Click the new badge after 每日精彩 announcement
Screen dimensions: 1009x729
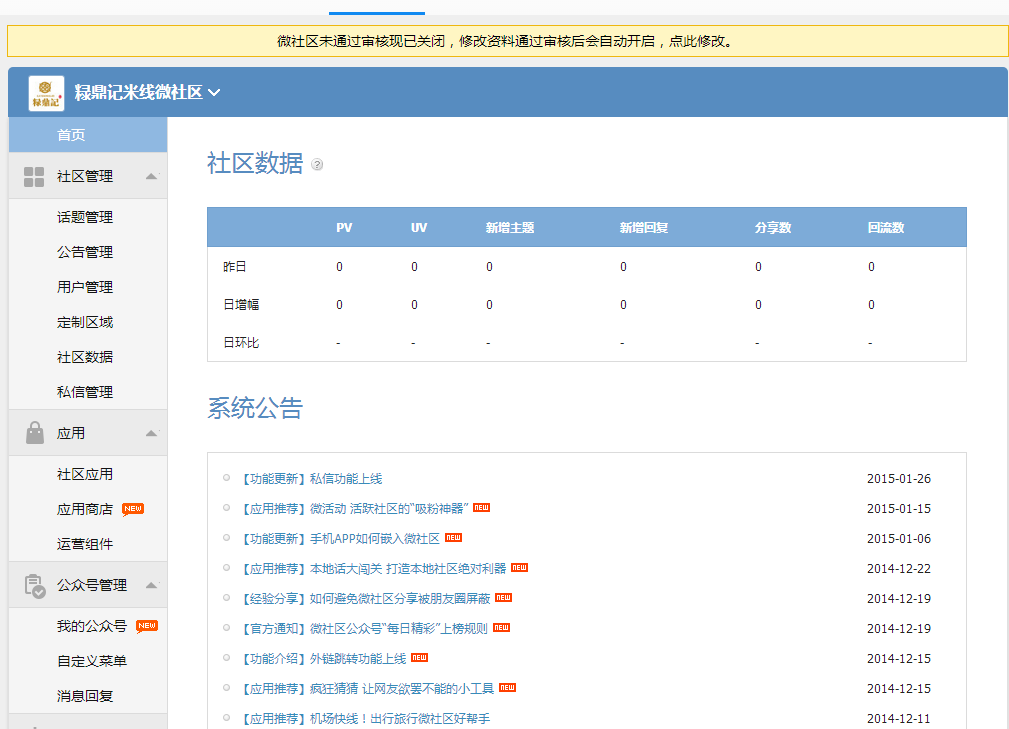[x=501, y=627]
